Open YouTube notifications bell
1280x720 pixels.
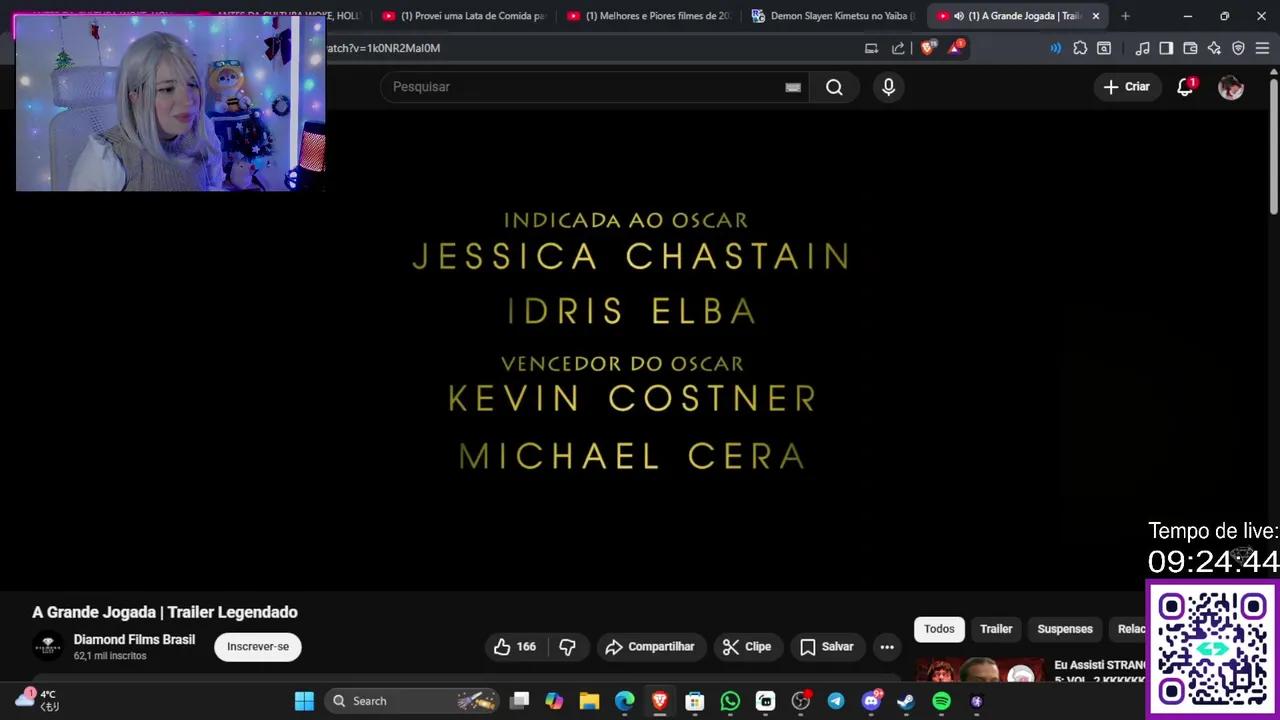1185,87
